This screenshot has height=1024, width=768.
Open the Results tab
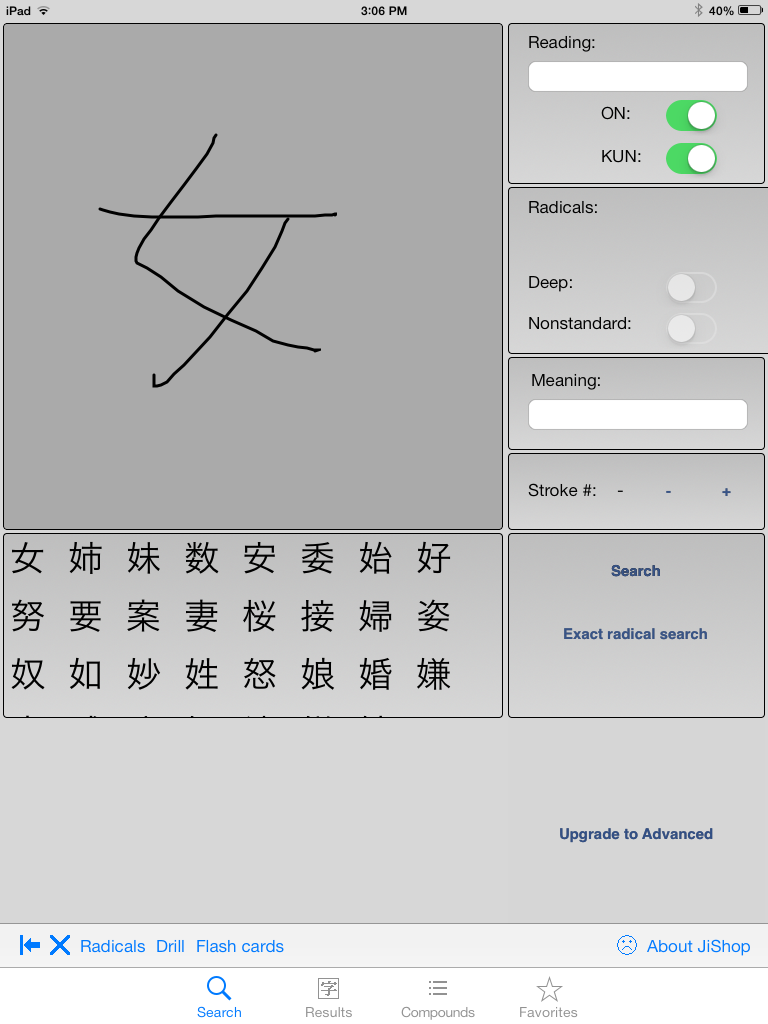coord(328,997)
